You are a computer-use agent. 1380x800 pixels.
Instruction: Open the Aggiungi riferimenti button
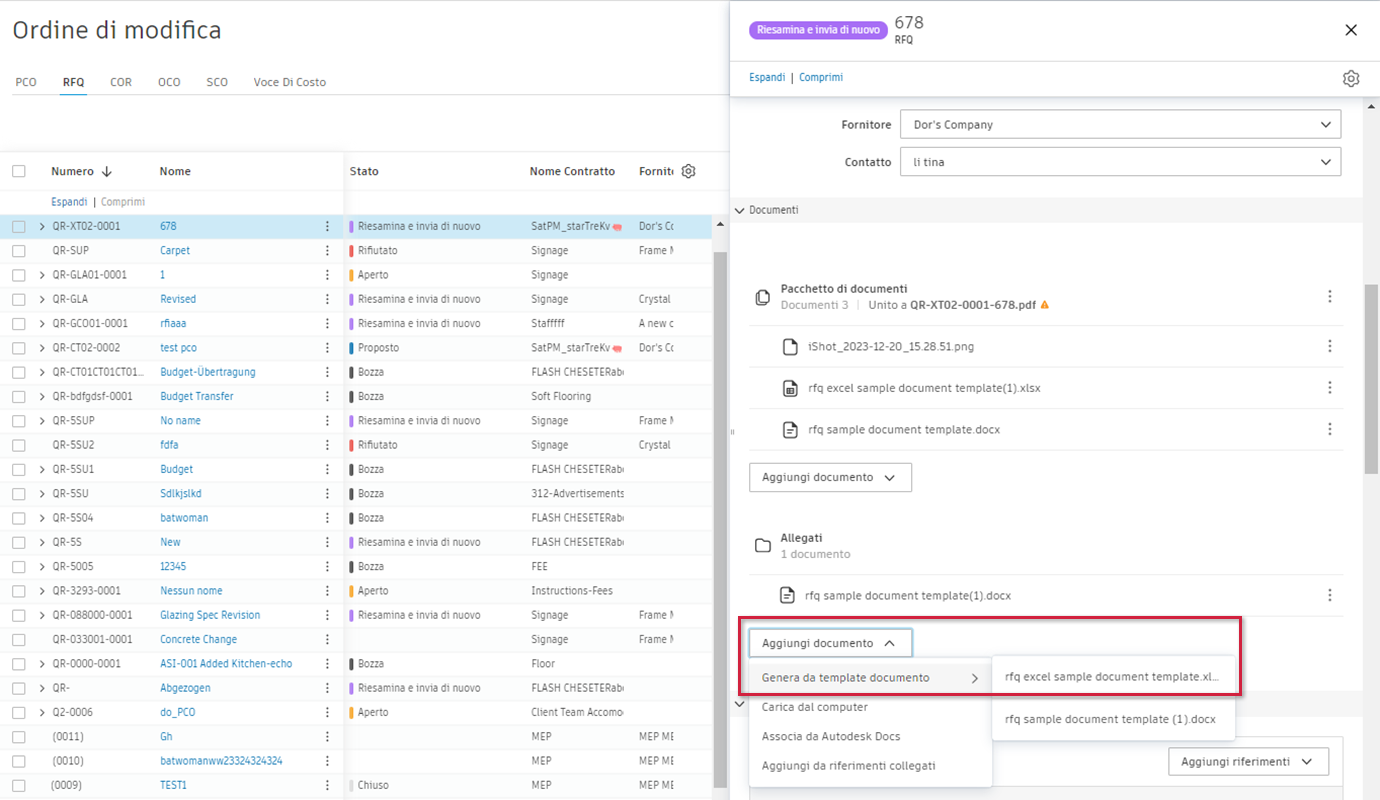point(1247,761)
